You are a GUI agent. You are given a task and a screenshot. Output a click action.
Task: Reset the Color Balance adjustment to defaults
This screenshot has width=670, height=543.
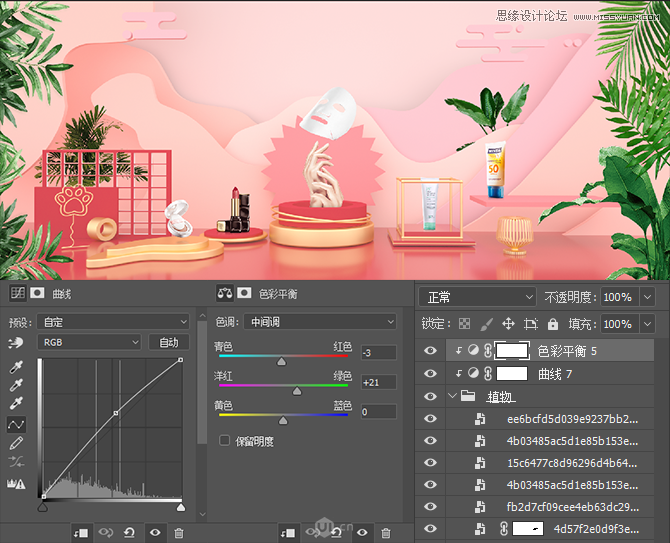[x=338, y=533]
